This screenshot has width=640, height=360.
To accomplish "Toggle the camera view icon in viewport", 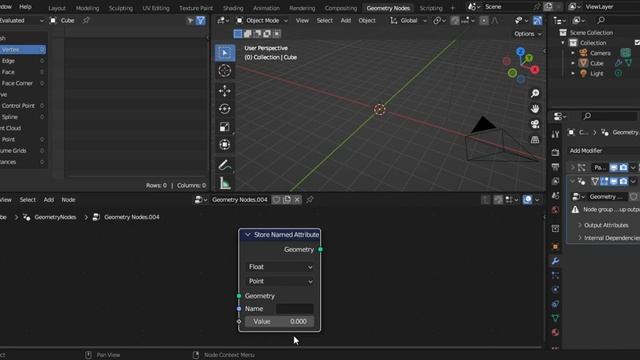I will click(535, 124).
